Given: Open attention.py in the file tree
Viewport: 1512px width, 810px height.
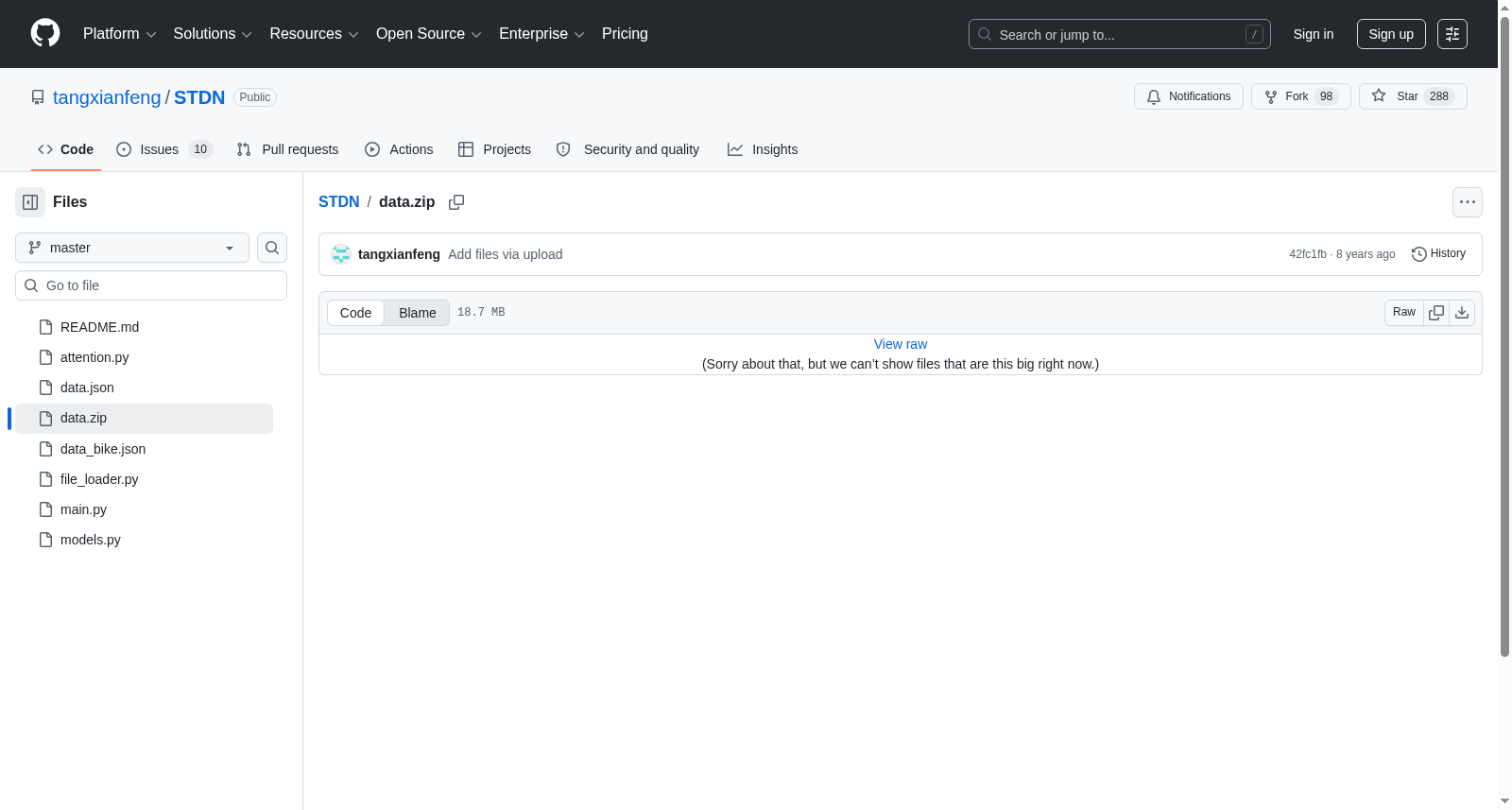Looking at the screenshot, I should (x=144, y=357).
